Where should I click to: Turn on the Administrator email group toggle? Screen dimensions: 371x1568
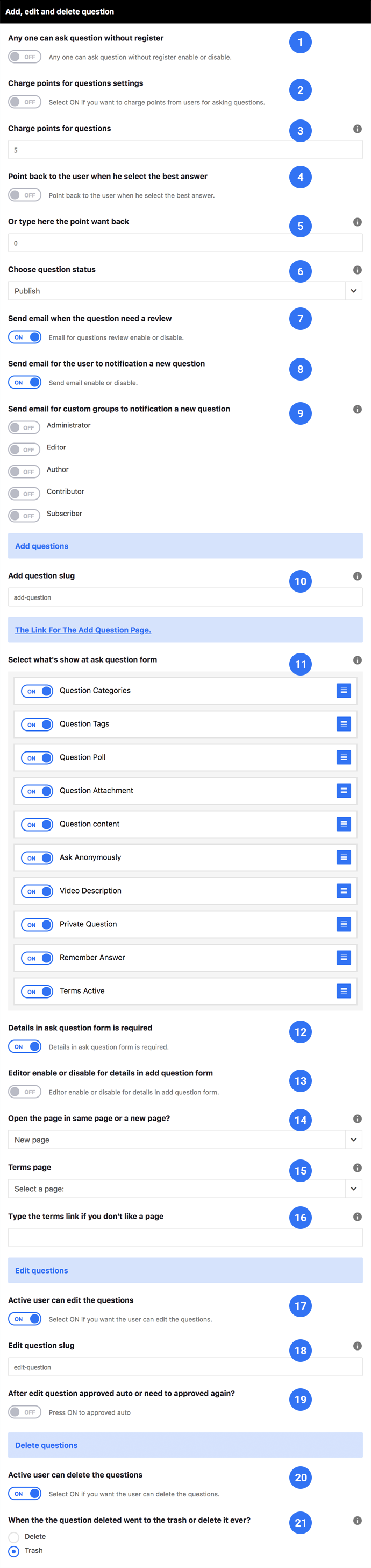click(x=24, y=427)
